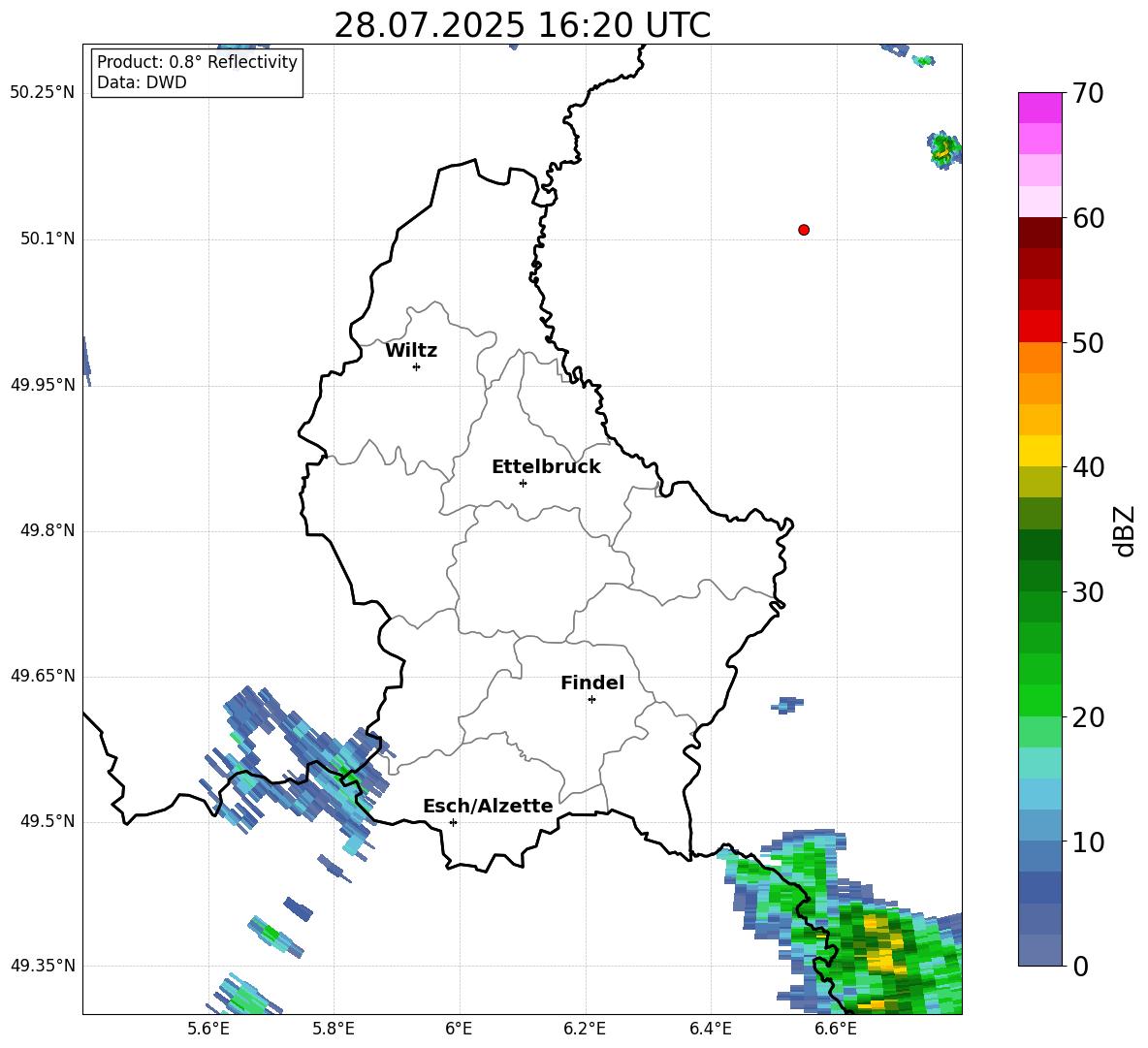Click the 6.4°E longitude label
The width and height of the screenshot is (1148, 1048).
(x=710, y=1029)
